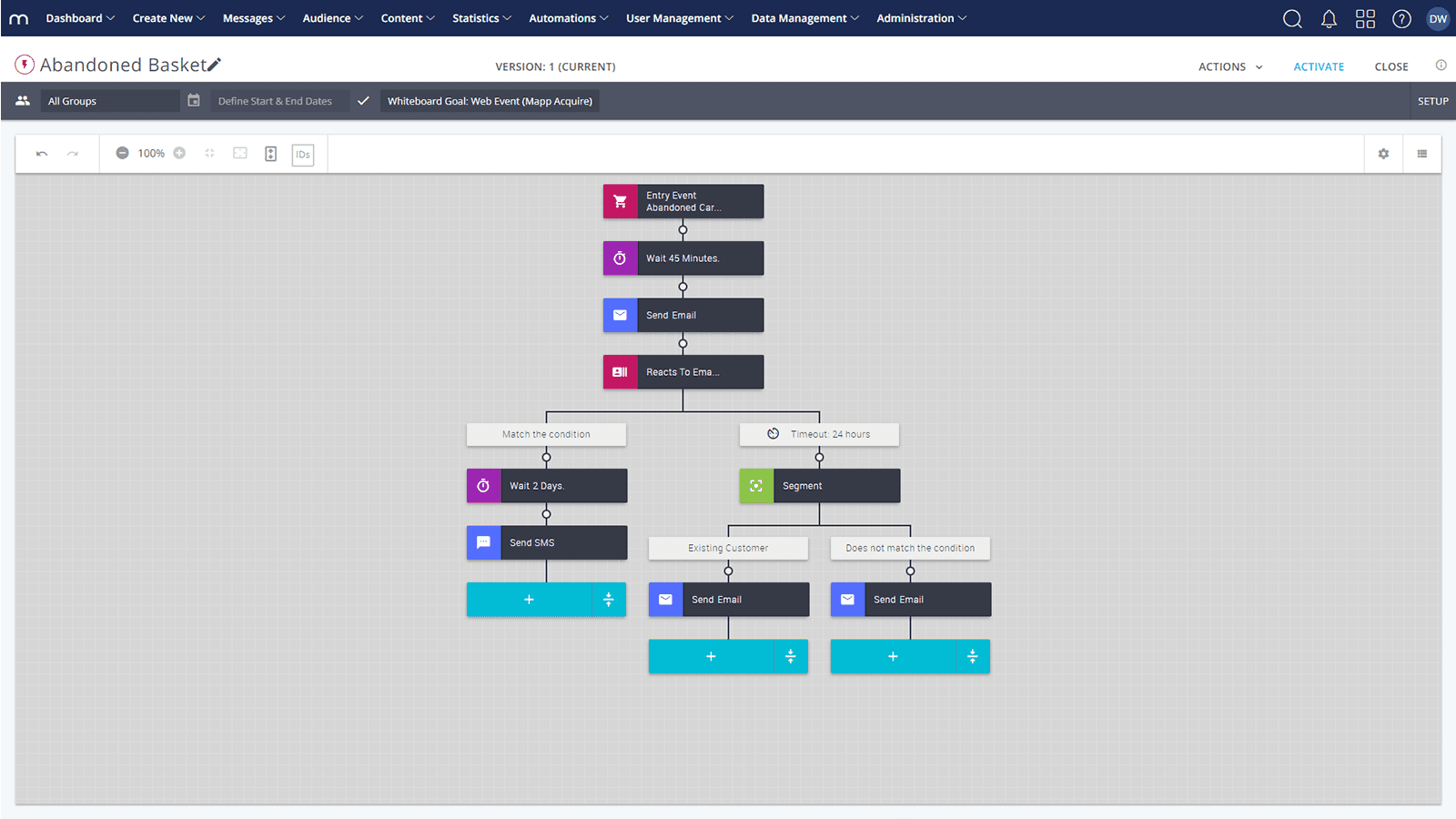Open whiteboard settings via the gear icon
This screenshot has height=819, width=1456.
tap(1382, 154)
